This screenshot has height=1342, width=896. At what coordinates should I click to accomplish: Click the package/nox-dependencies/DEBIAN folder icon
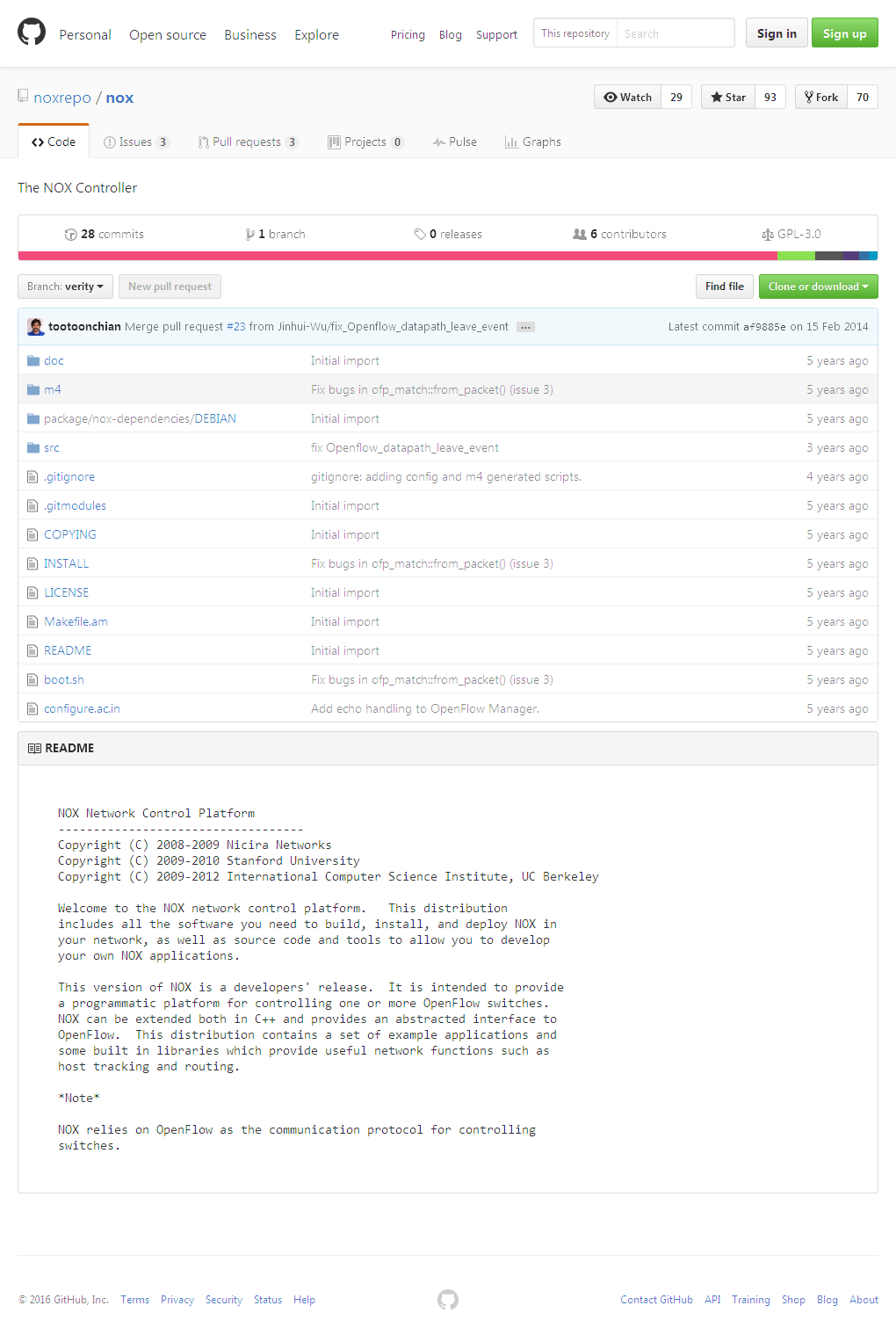click(33, 418)
